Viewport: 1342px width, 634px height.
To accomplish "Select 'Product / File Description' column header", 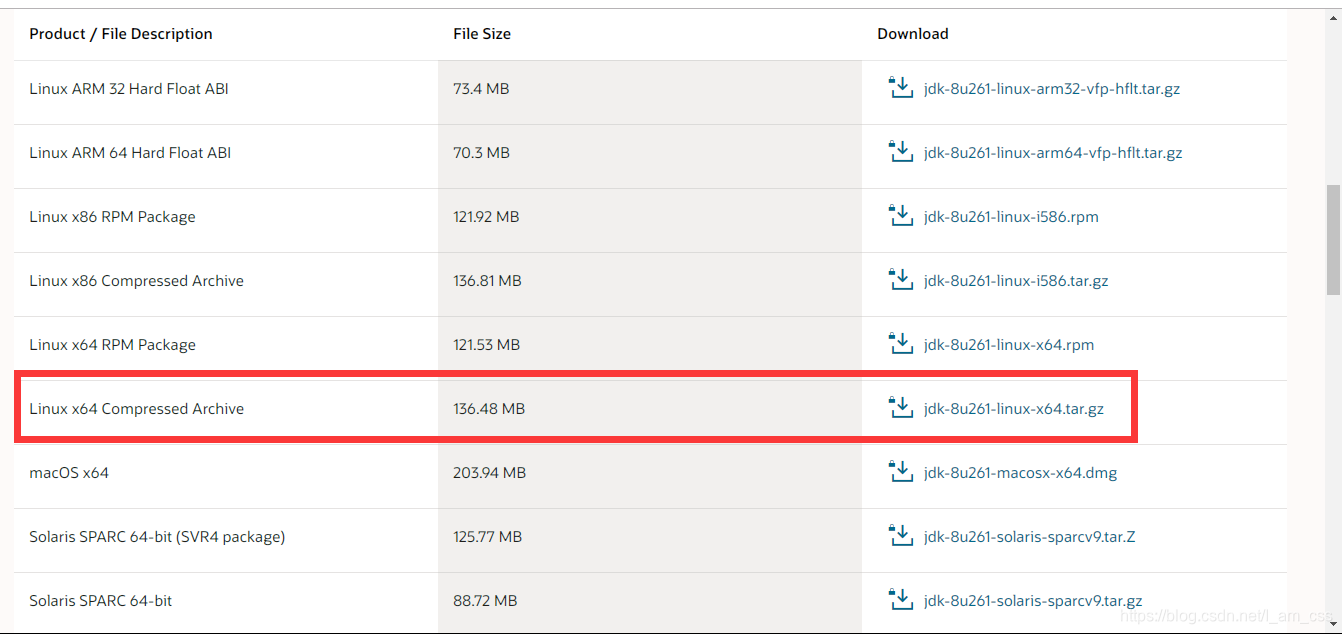I will click(121, 34).
